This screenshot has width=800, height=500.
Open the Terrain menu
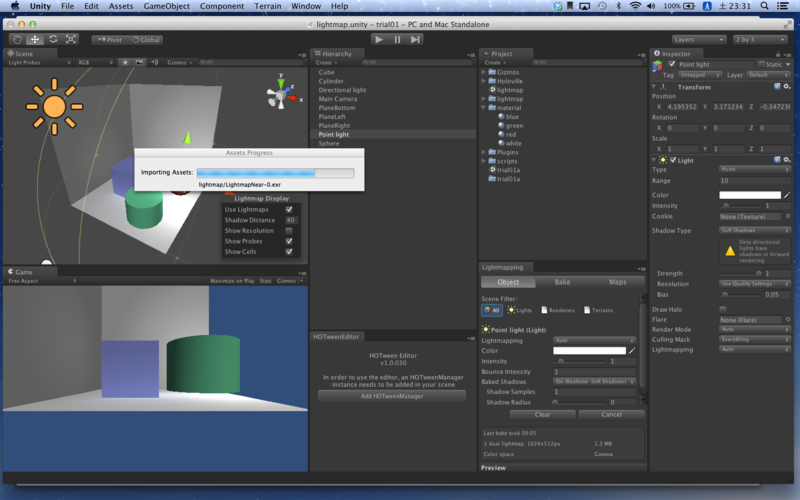tap(267, 6)
